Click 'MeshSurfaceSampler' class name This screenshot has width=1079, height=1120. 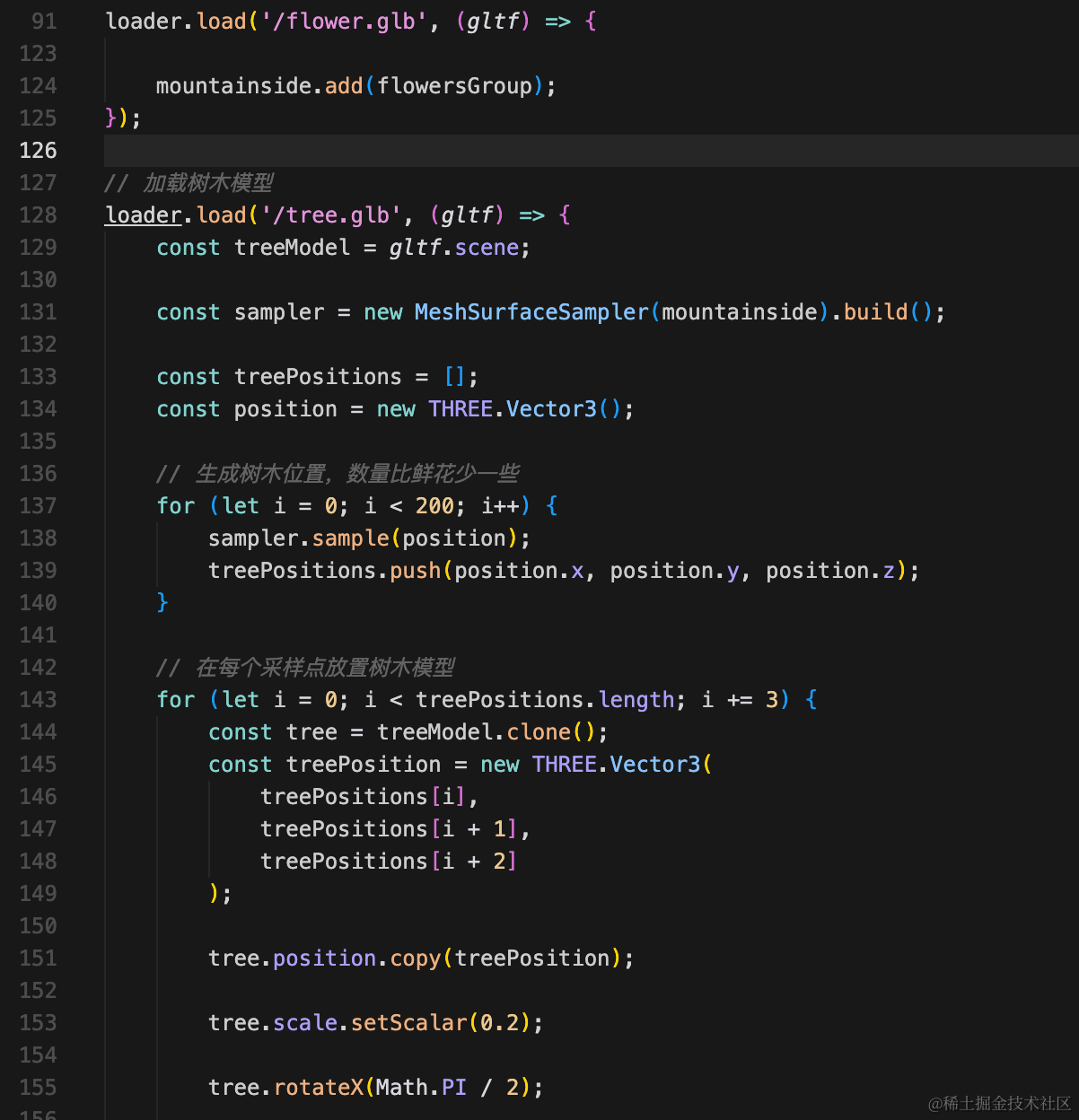[x=532, y=312]
